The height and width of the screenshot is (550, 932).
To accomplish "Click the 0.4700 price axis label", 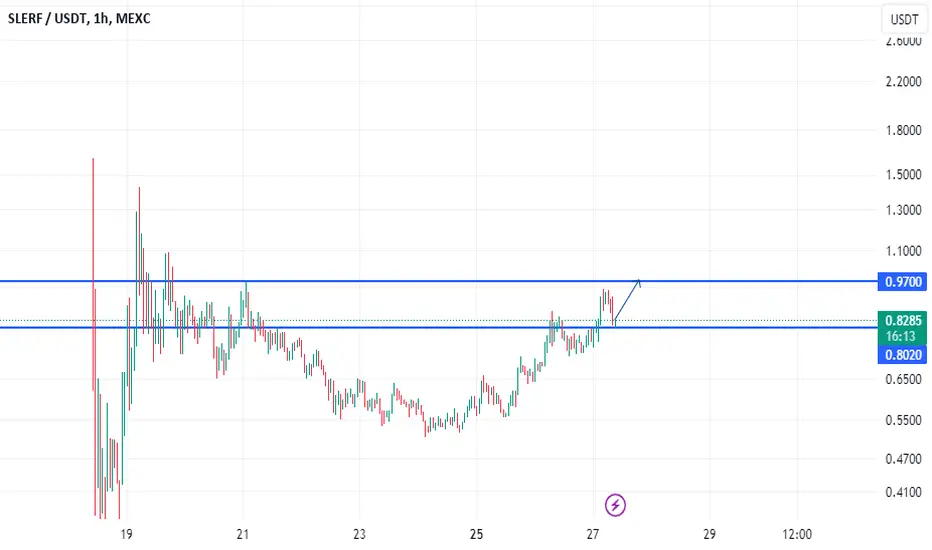I will pos(903,459).
